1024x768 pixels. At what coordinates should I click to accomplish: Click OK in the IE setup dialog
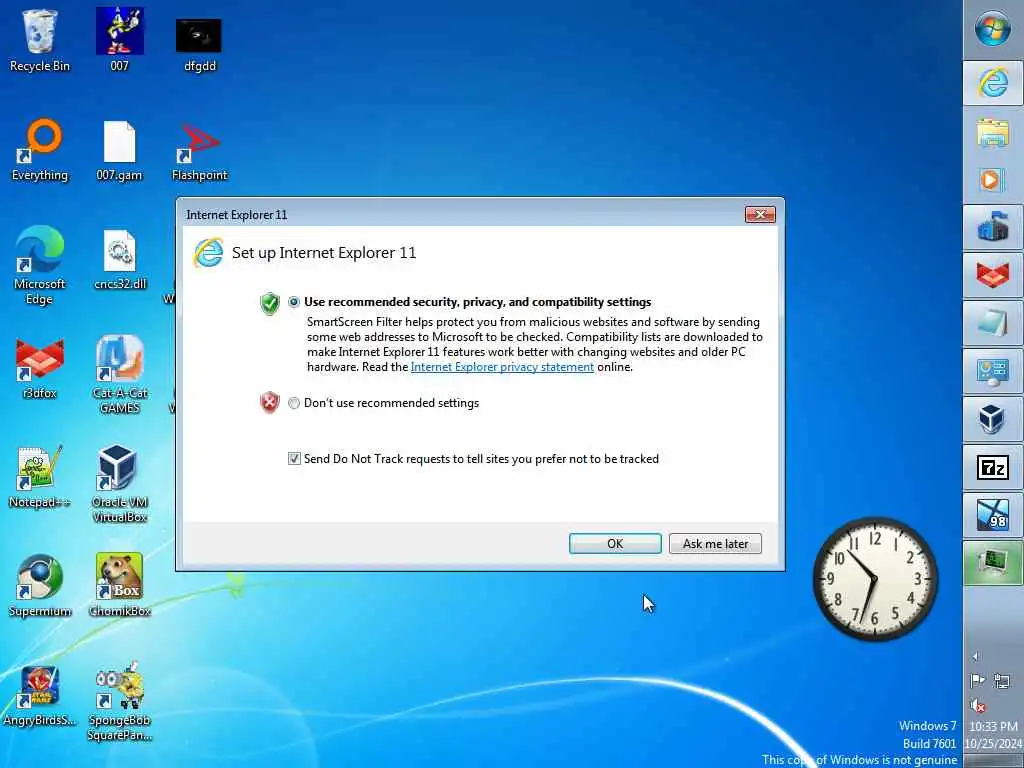[x=615, y=543]
